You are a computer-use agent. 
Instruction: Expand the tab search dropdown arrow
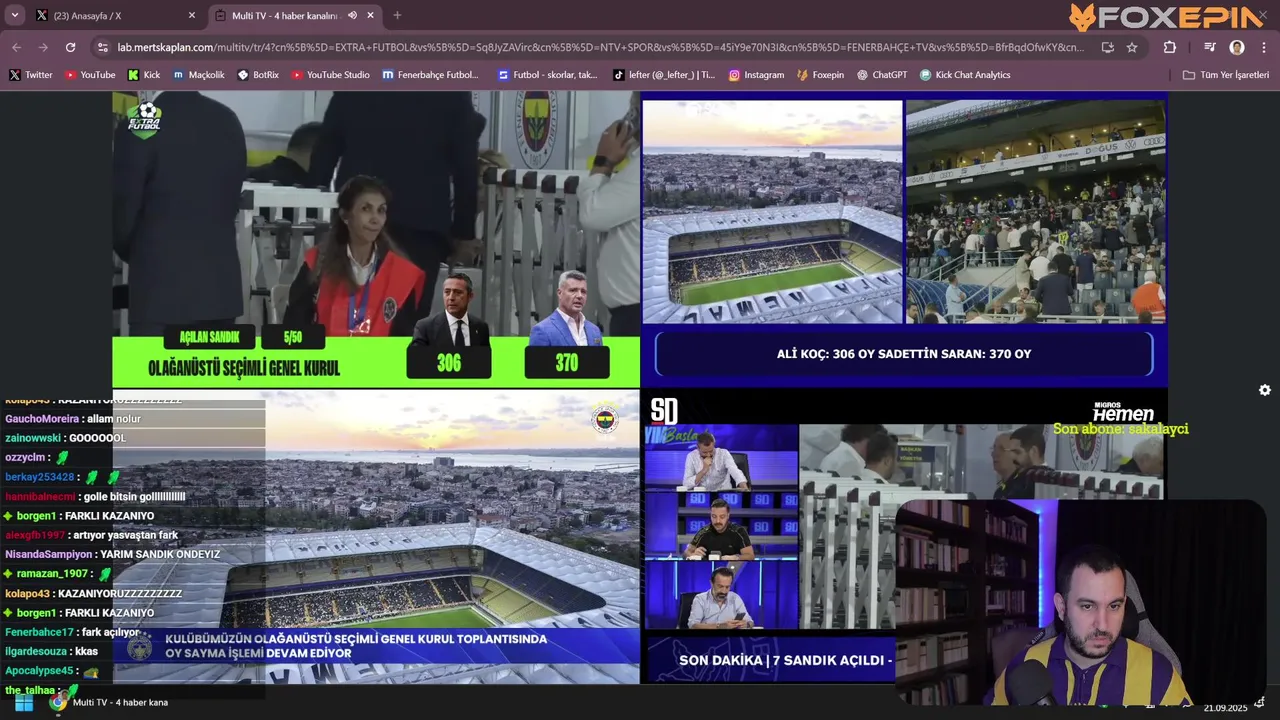tap(14, 15)
